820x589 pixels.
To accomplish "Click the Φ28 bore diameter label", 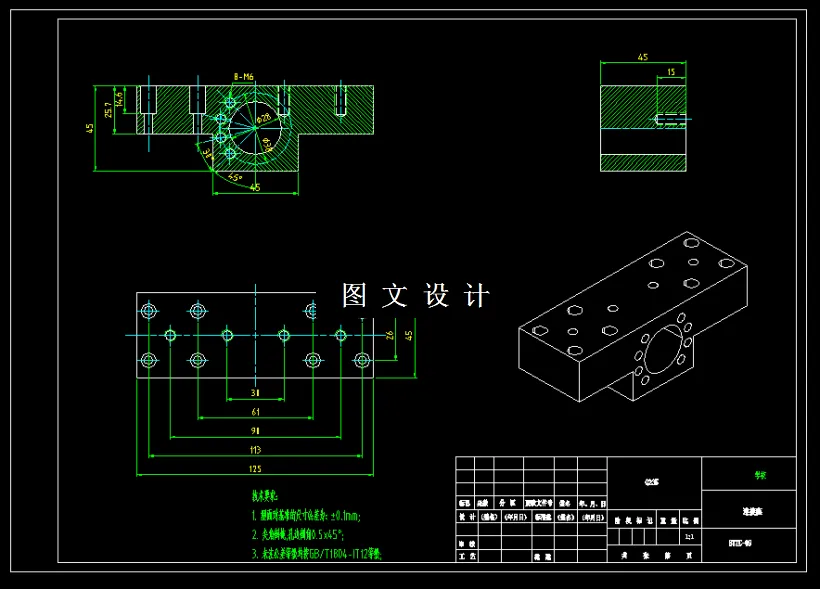I will 265,117.
